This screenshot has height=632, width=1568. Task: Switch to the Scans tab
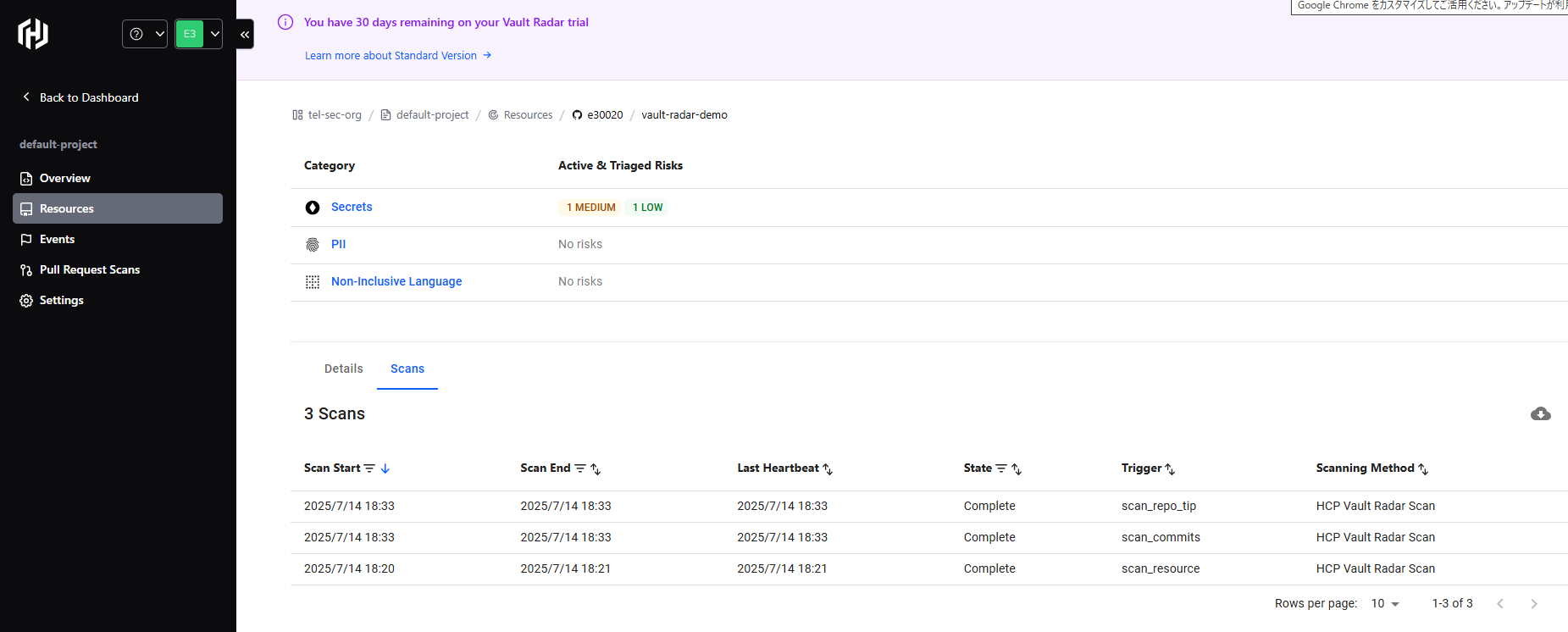[407, 369]
